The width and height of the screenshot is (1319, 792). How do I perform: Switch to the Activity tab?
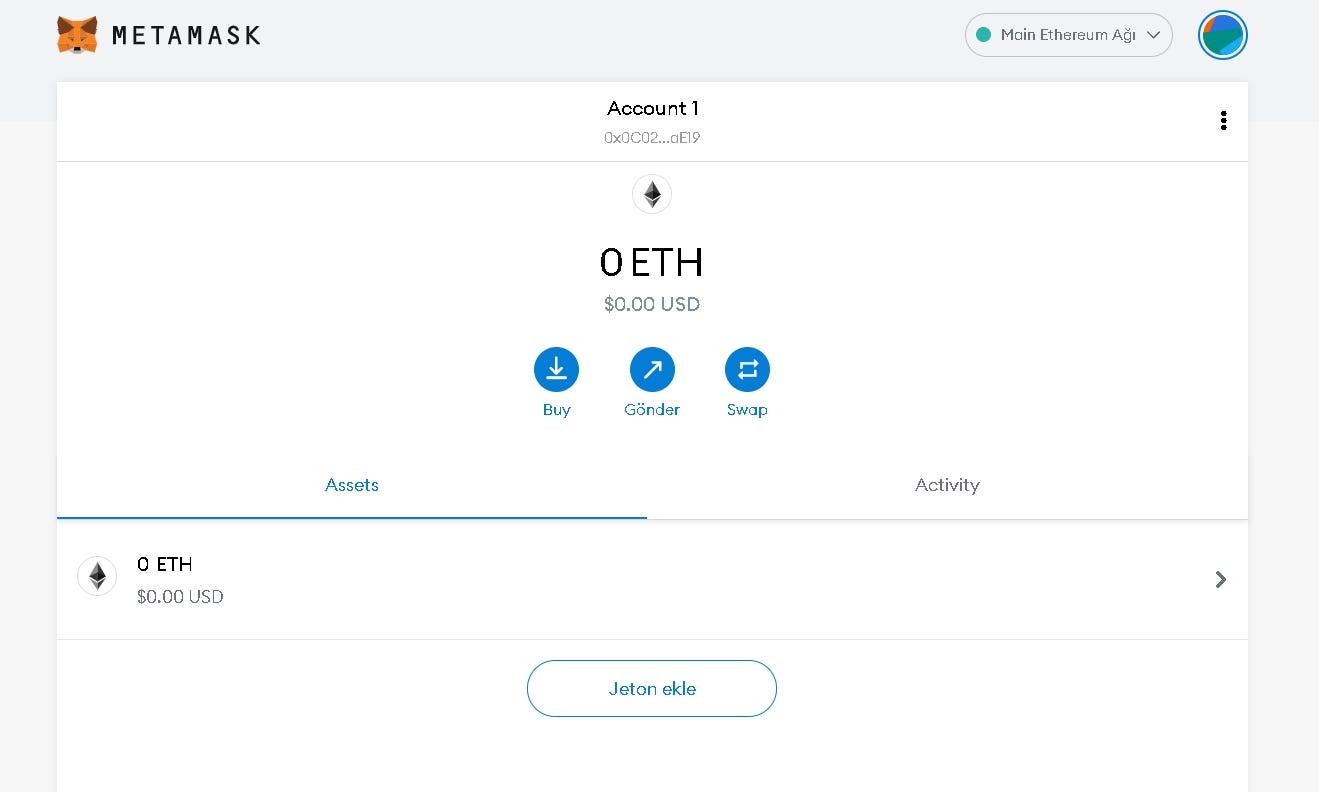point(947,485)
